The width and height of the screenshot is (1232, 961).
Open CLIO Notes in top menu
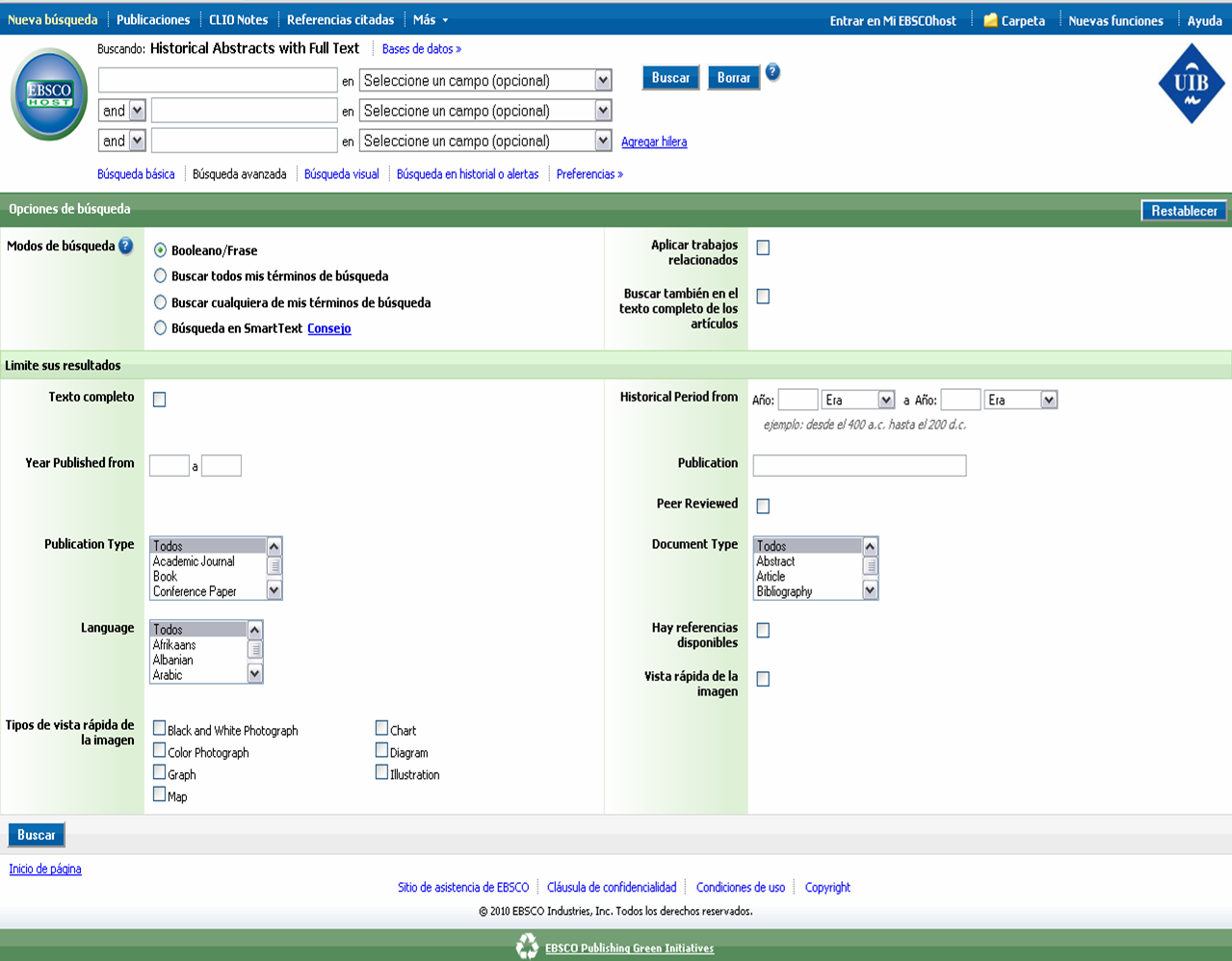tap(239, 19)
